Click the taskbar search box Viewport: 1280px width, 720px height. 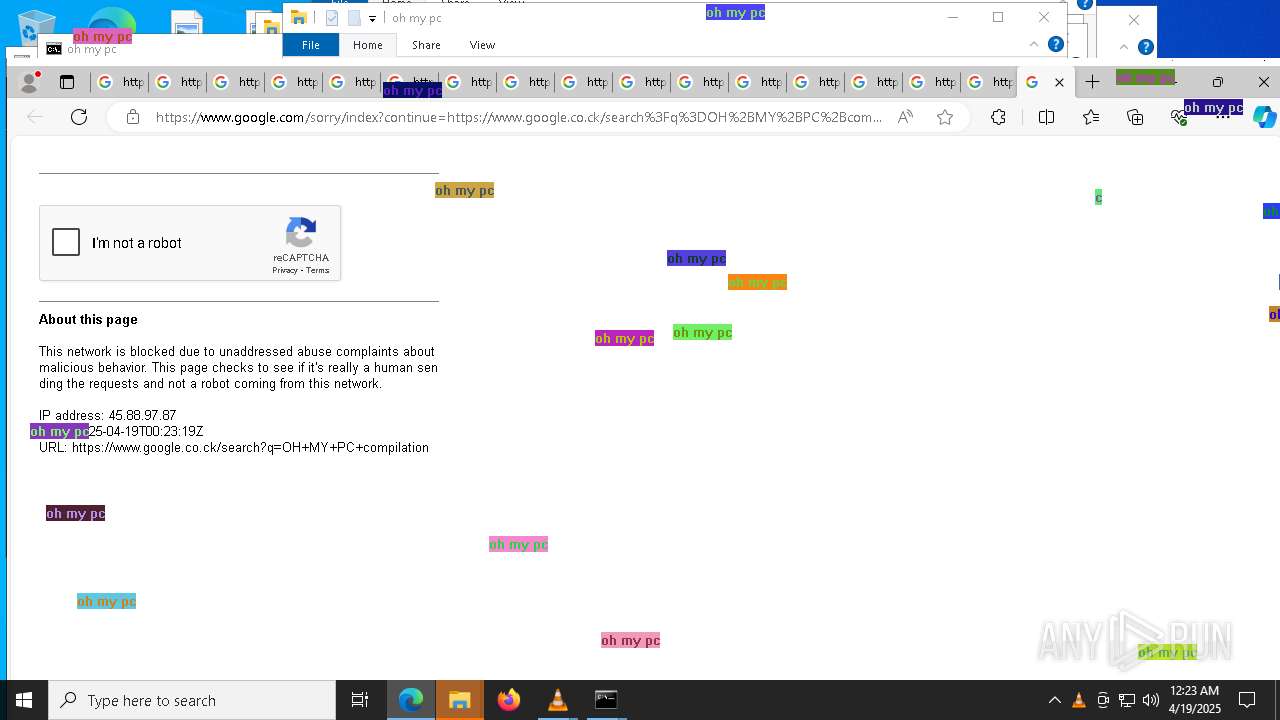(192, 700)
